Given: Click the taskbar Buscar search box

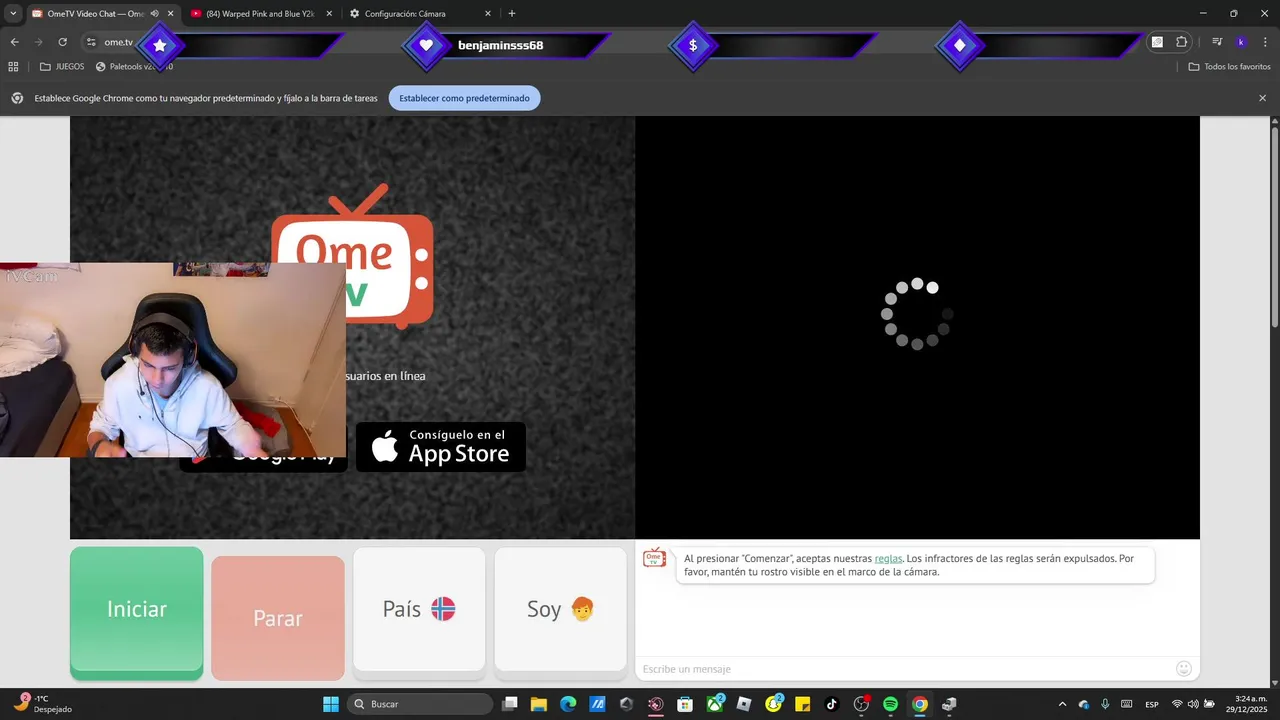Looking at the screenshot, I should pyautogui.click(x=420, y=704).
